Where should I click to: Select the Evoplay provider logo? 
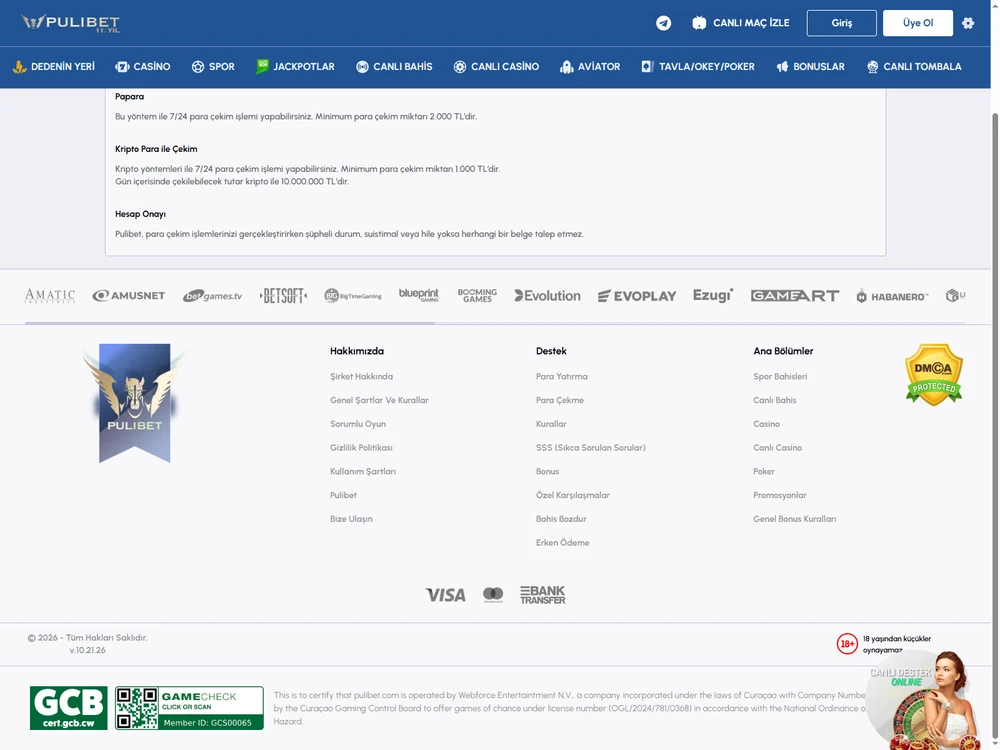pos(636,296)
